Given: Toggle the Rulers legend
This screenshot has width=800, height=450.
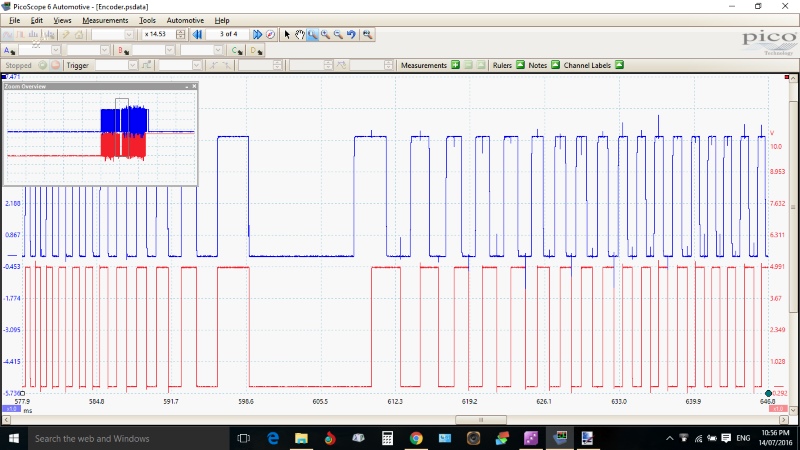Looking at the screenshot, I should point(520,65).
